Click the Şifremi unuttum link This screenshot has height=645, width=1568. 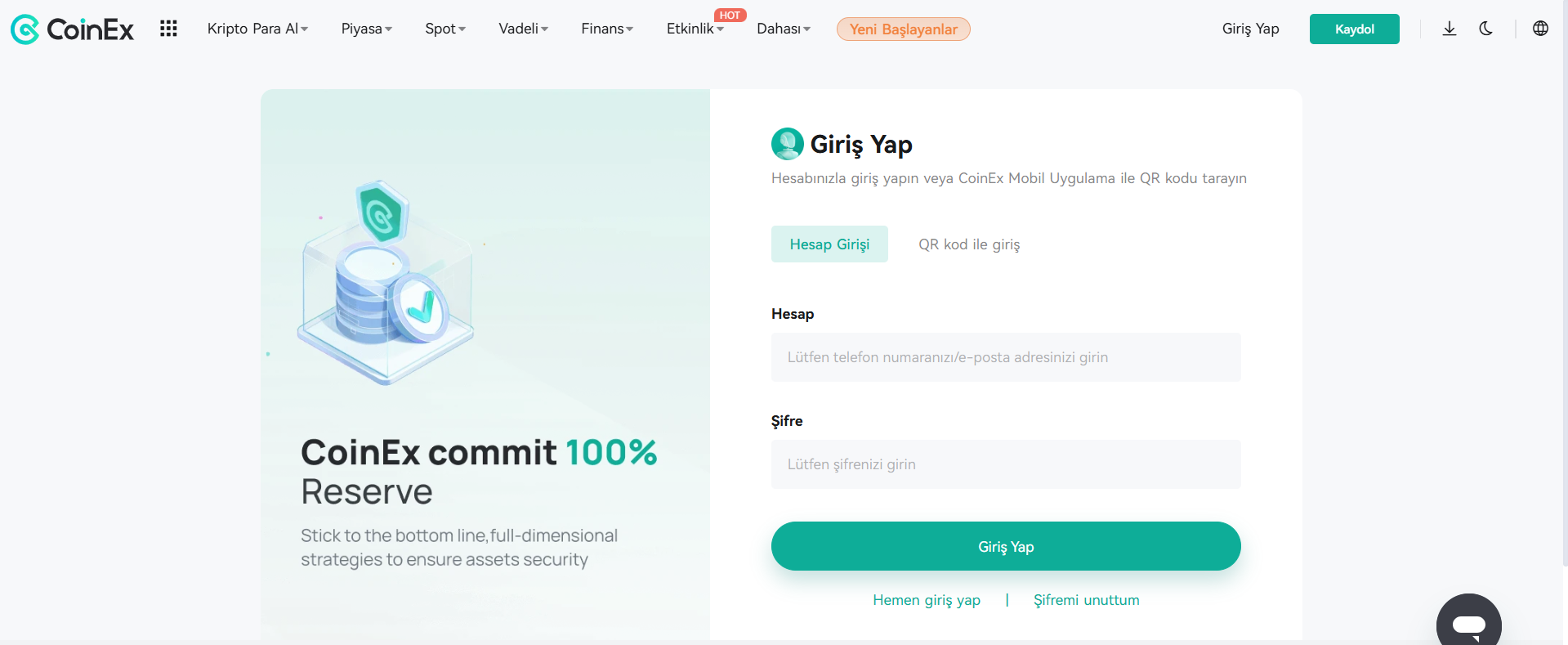[x=1086, y=600]
